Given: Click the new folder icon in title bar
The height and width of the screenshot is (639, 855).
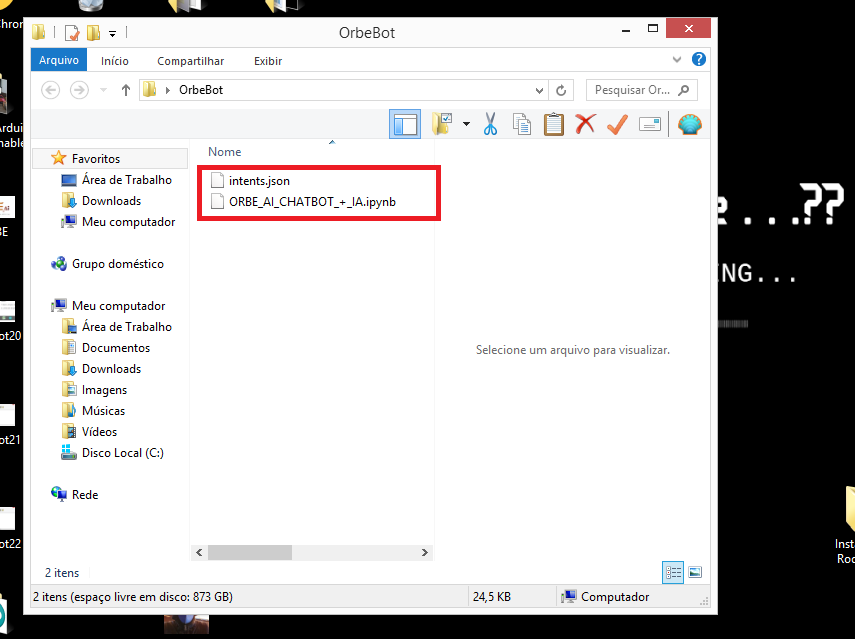Looking at the screenshot, I should point(93,33).
